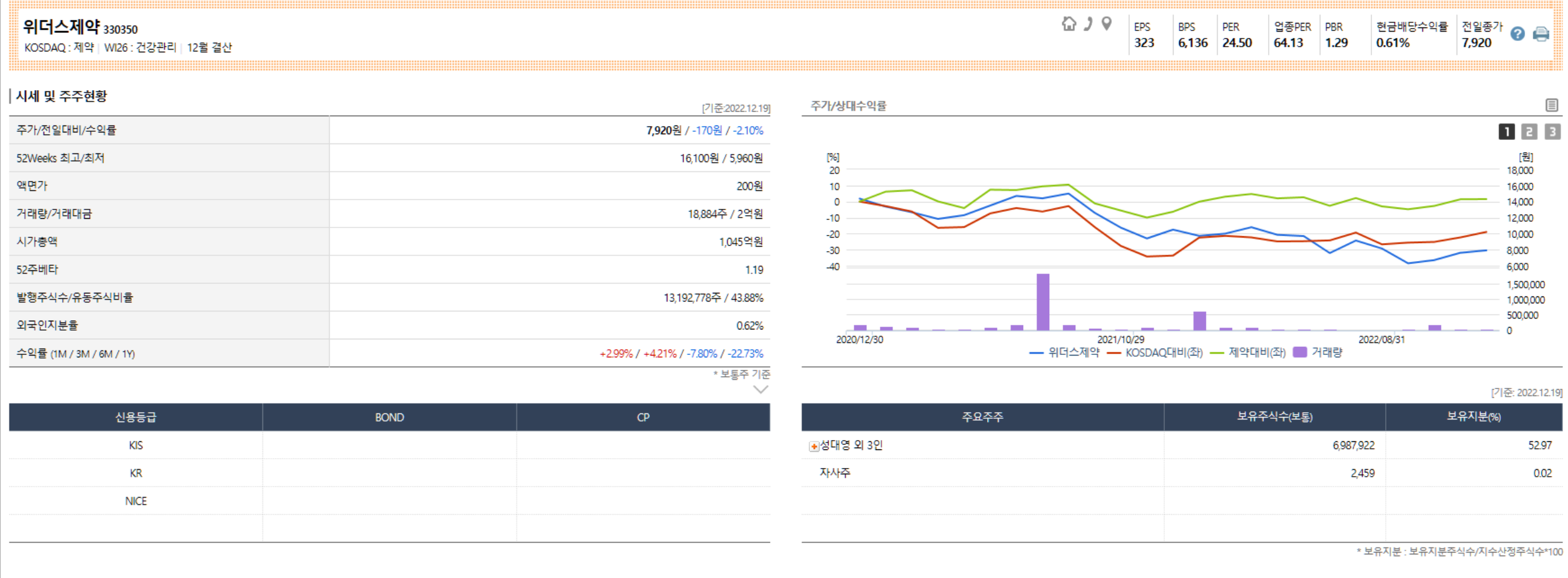Click the stock code 330350
The width and height of the screenshot is (1568, 578).
point(121,29)
